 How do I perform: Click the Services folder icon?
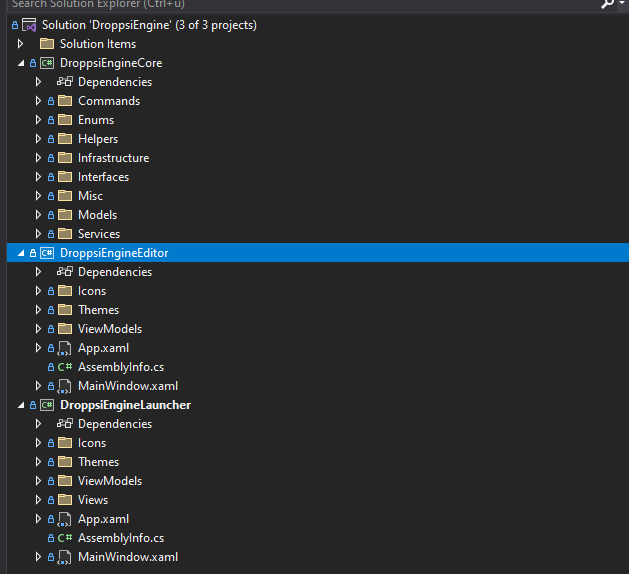pyautogui.click(x=65, y=233)
